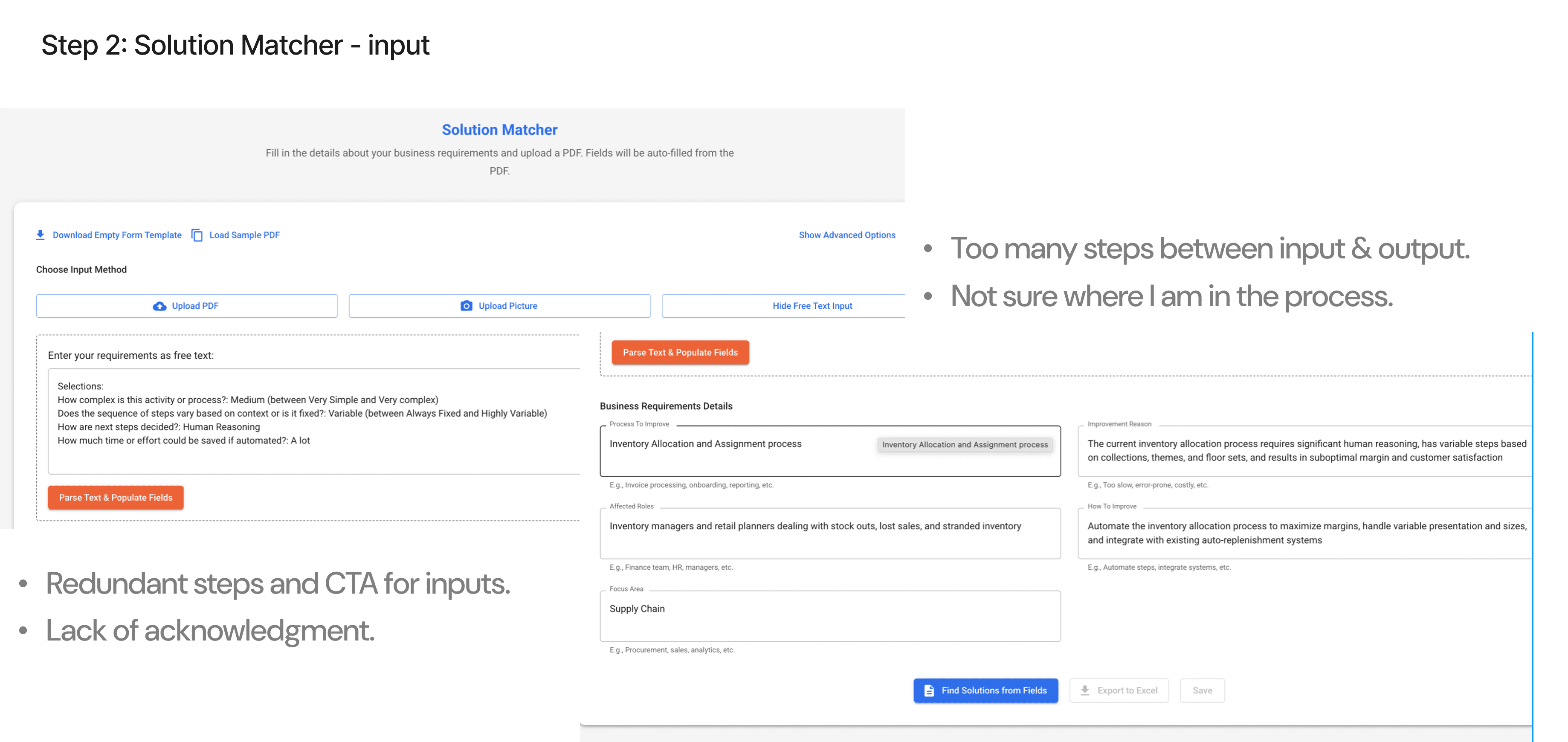Load the Sample PDF
The height and width of the screenshot is (742, 1568).
point(244,235)
